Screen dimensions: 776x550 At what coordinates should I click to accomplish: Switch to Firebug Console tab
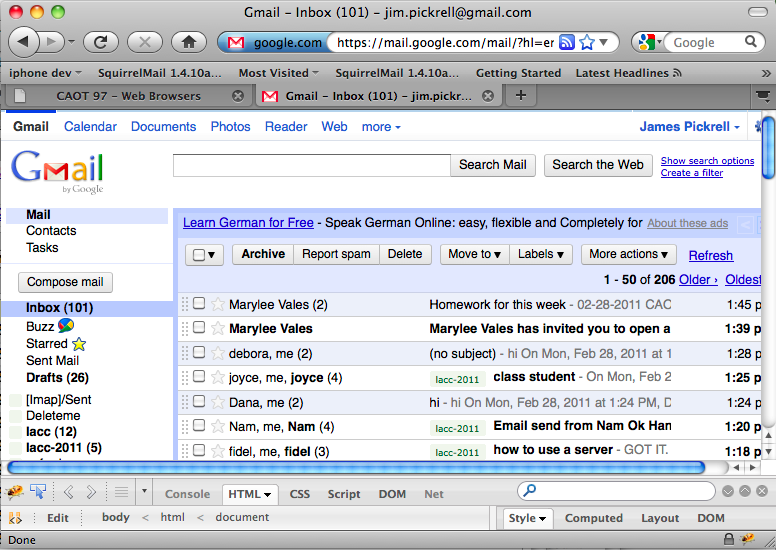coord(187,494)
